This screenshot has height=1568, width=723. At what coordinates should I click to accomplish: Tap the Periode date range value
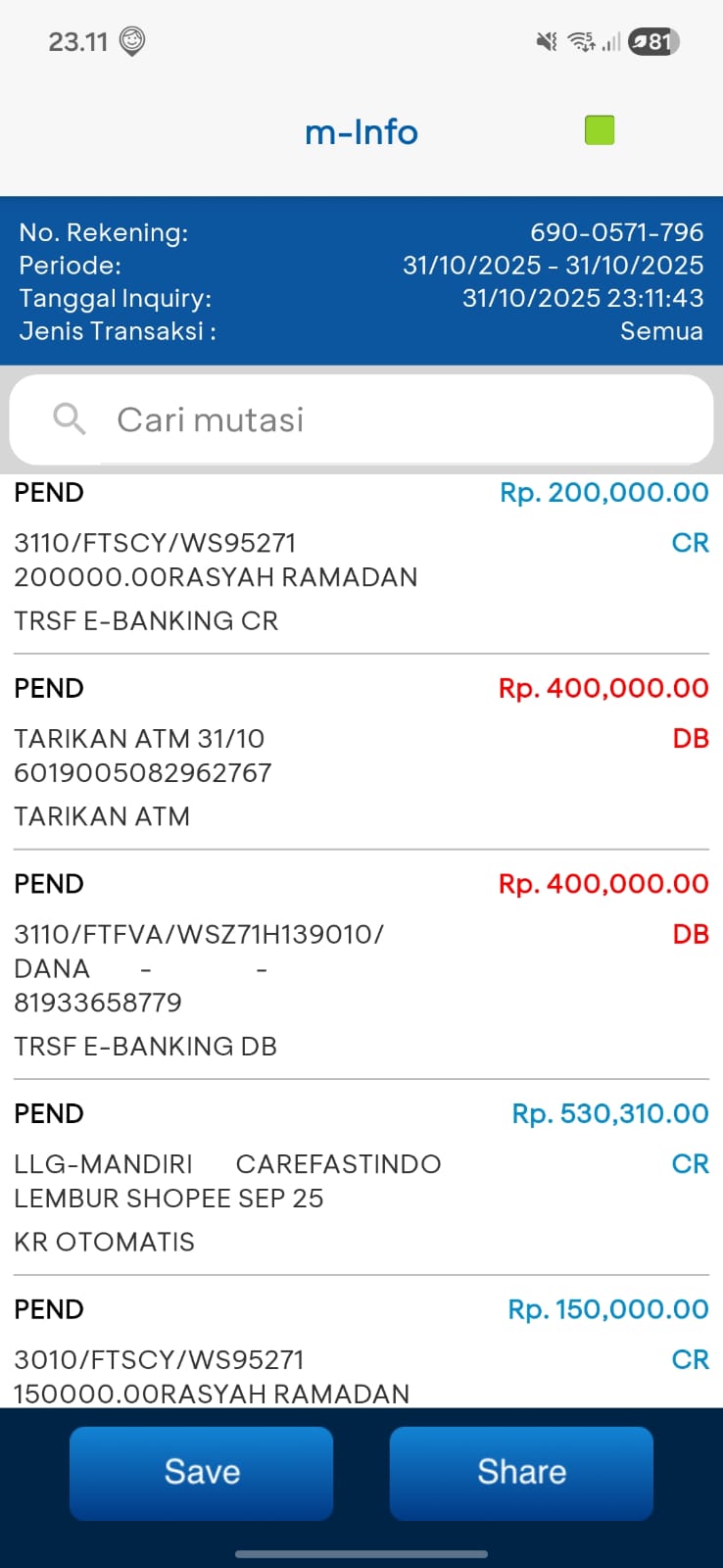tap(553, 266)
